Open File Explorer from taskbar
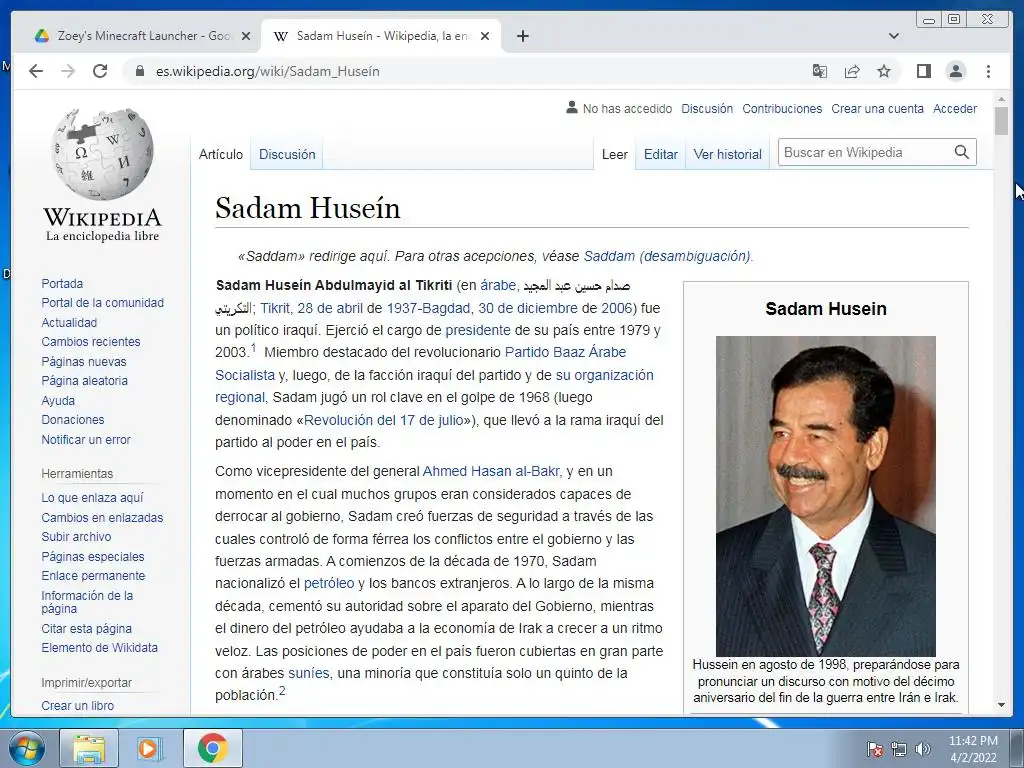The height and width of the screenshot is (768, 1024). pos(89,748)
